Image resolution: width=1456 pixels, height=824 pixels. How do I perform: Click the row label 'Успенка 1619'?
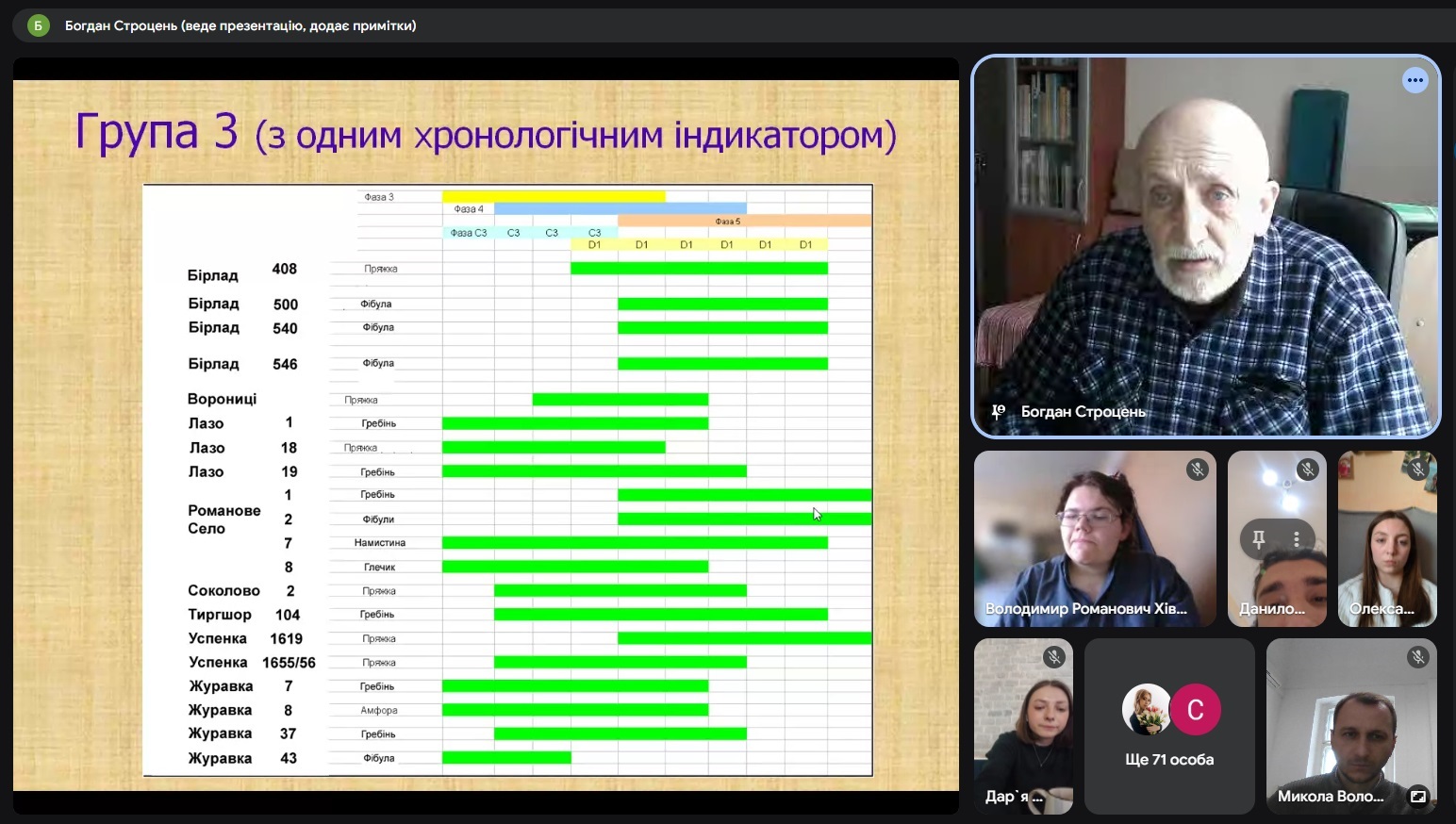(x=245, y=638)
